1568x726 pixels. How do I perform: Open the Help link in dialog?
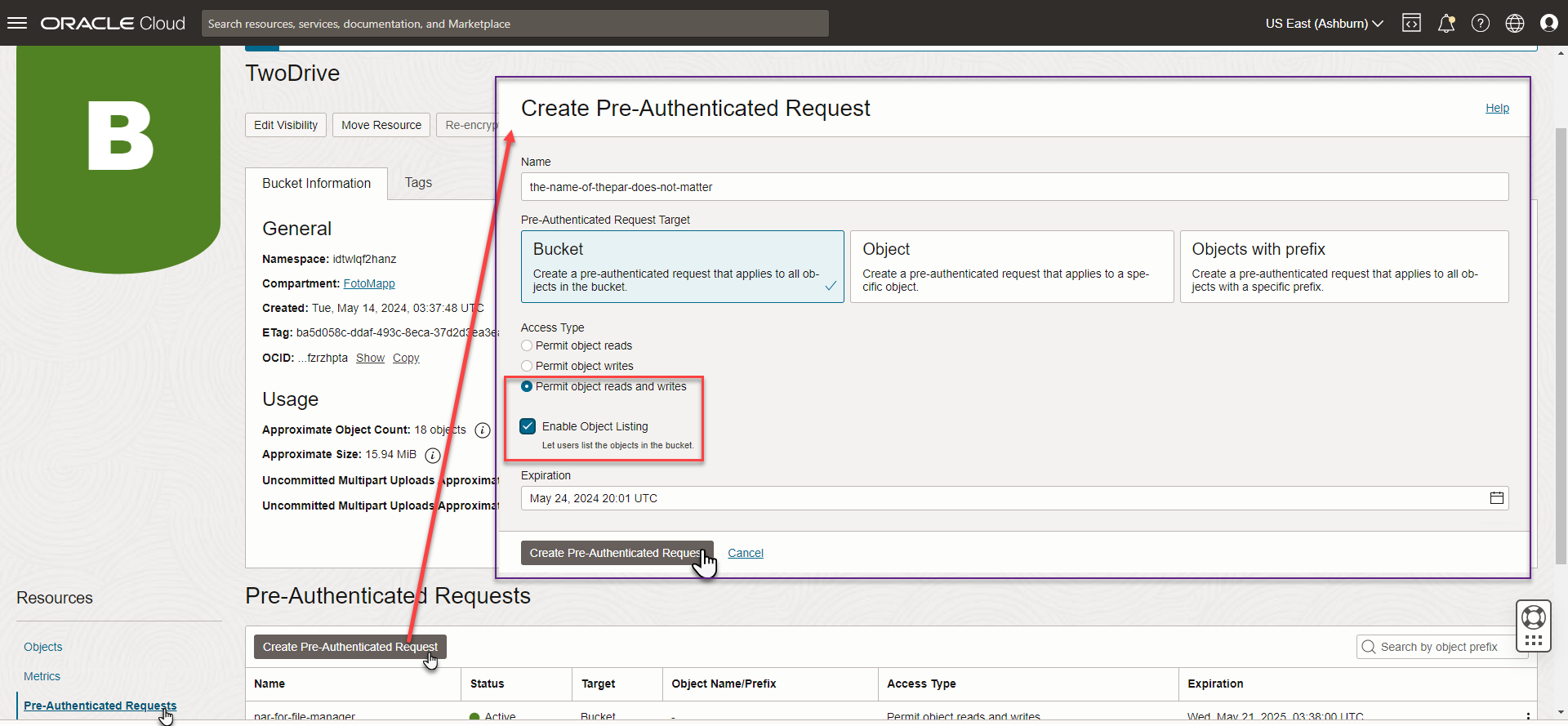tap(1497, 108)
